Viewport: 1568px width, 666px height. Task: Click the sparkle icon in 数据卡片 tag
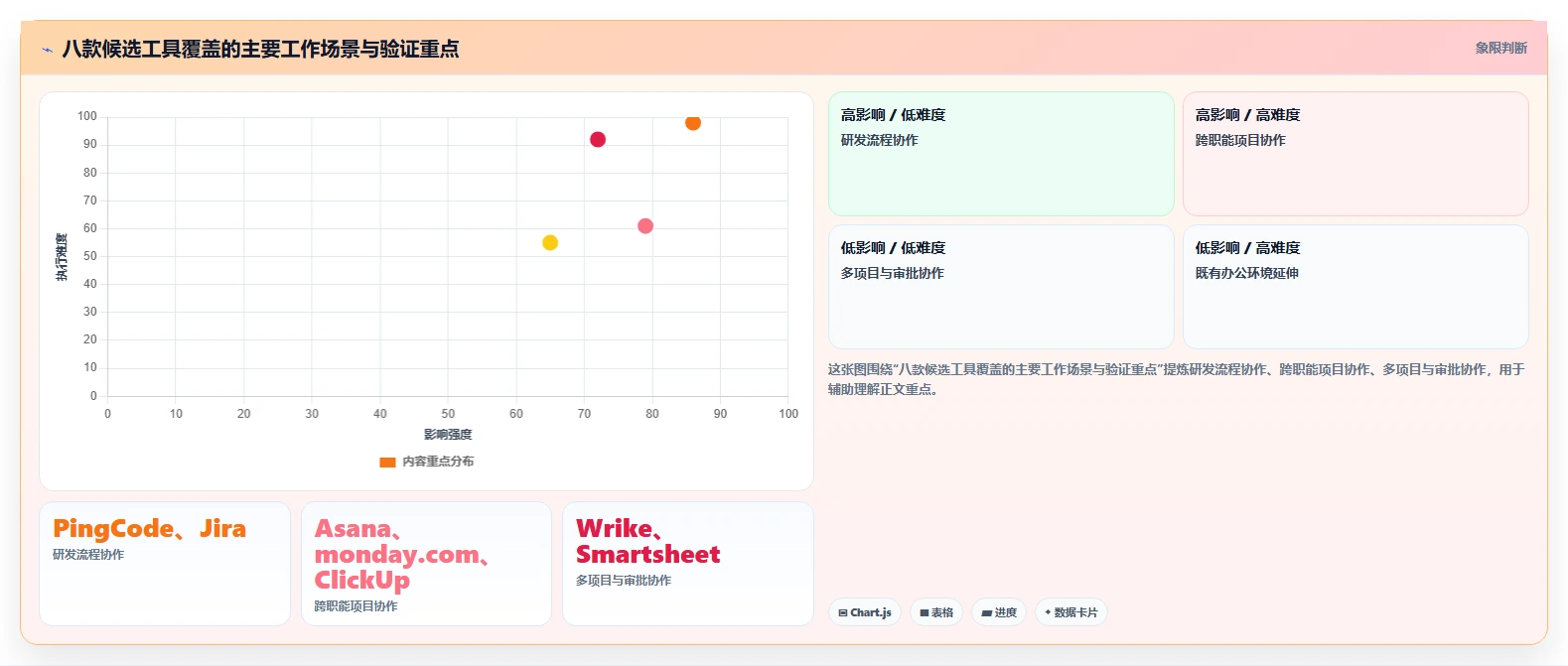click(x=1048, y=612)
